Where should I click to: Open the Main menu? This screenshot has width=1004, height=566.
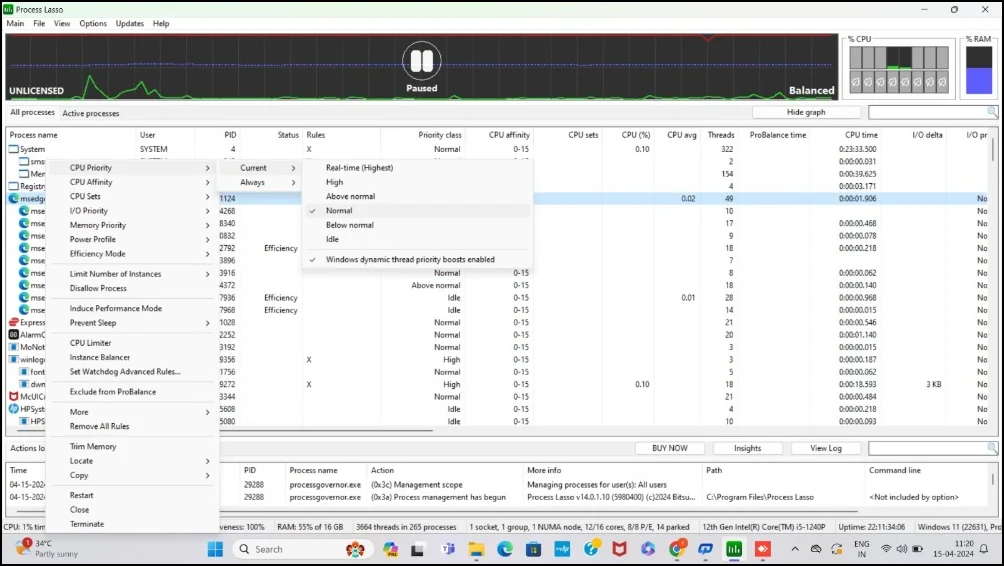pos(15,24)
